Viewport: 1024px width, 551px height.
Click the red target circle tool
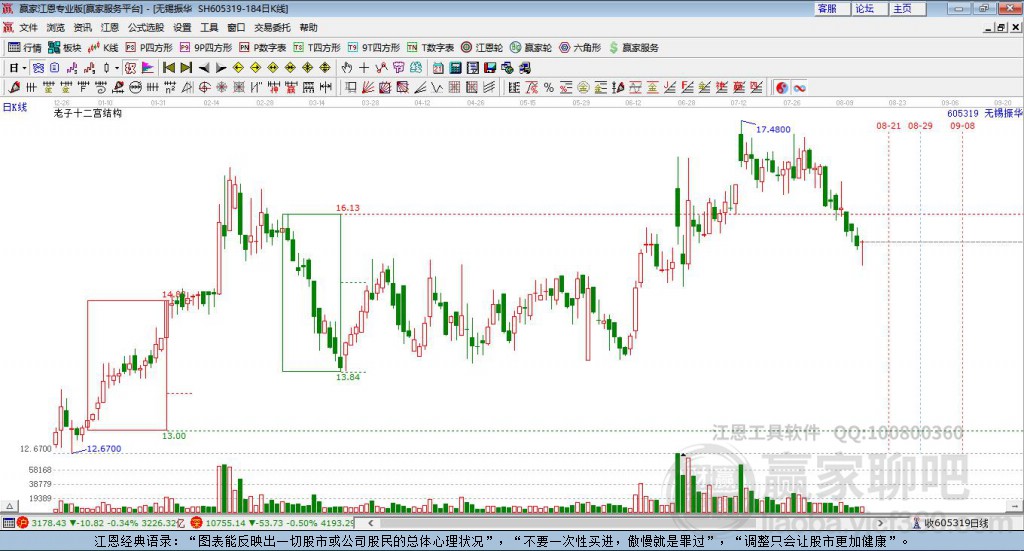204,87
